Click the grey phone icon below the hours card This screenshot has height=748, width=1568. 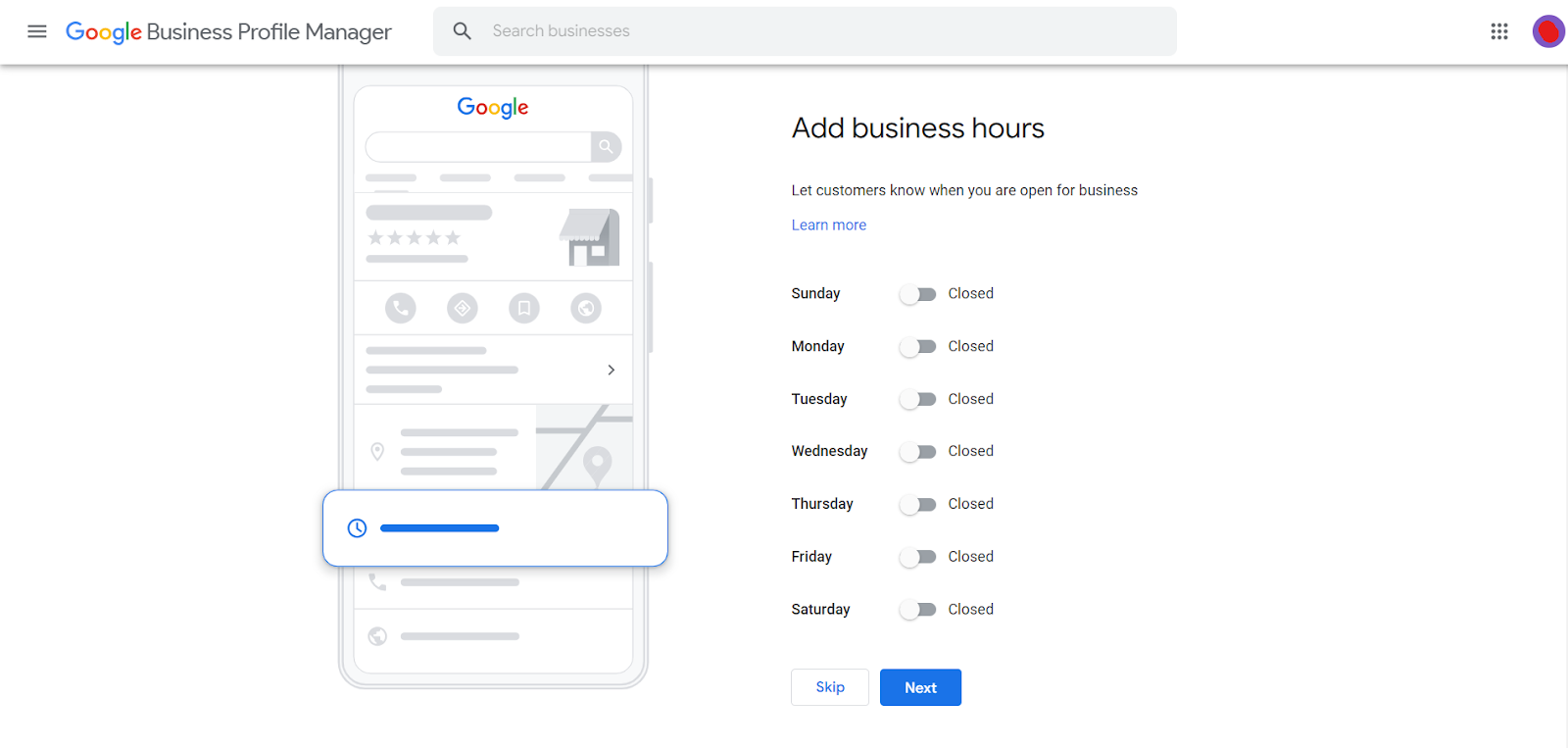(377, 581)
